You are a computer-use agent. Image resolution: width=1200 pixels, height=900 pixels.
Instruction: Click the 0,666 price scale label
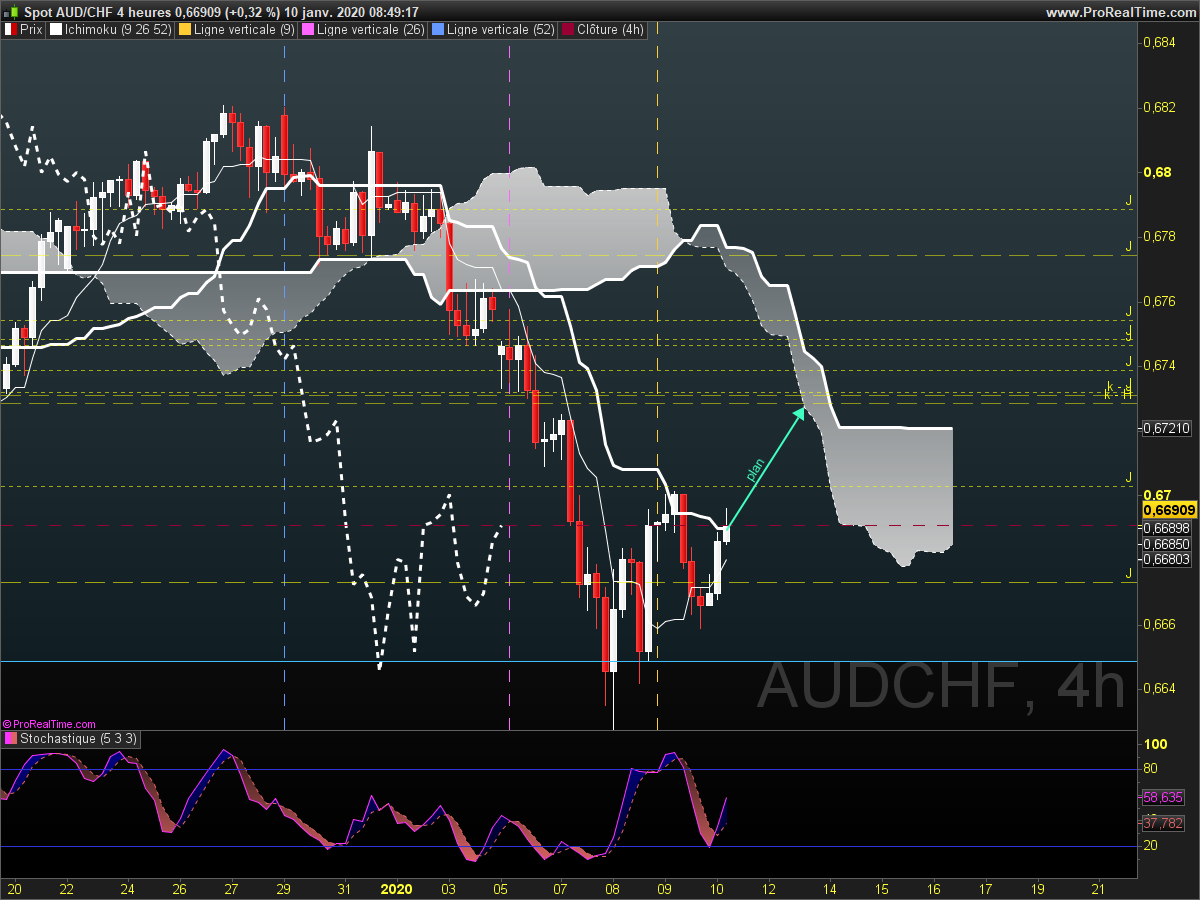(x=1159, y=624)
